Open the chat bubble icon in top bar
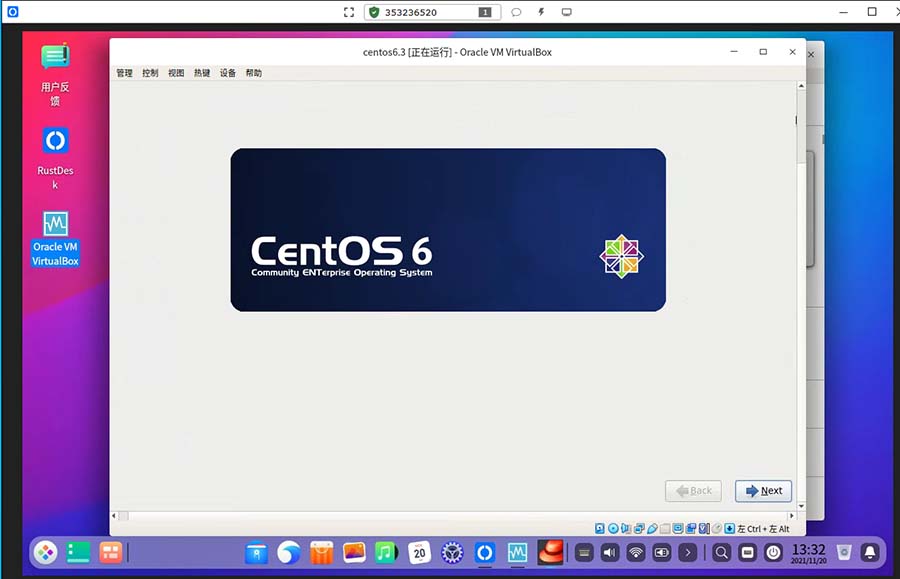This screenshot has height=579, width=900. (x=516, y=12)
